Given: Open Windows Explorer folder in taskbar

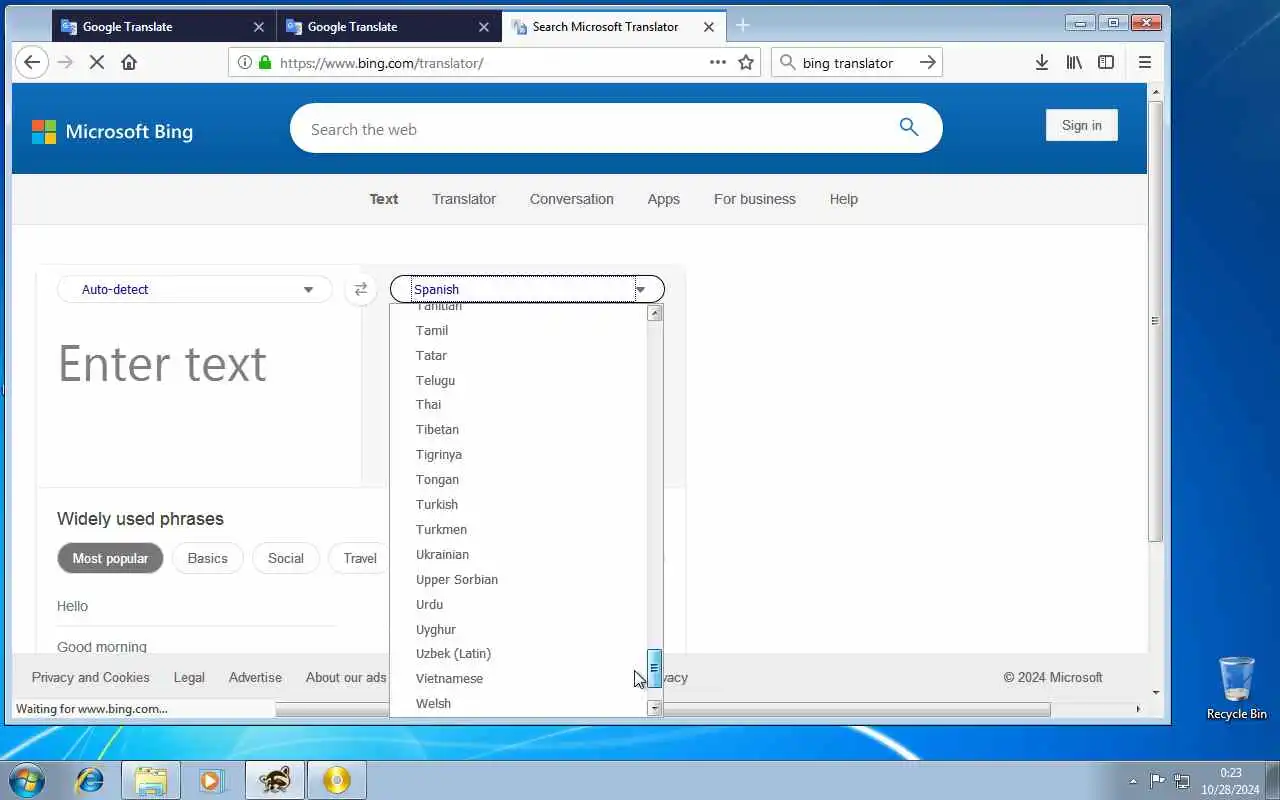Looking at the screenshot, I should point(151,780).
